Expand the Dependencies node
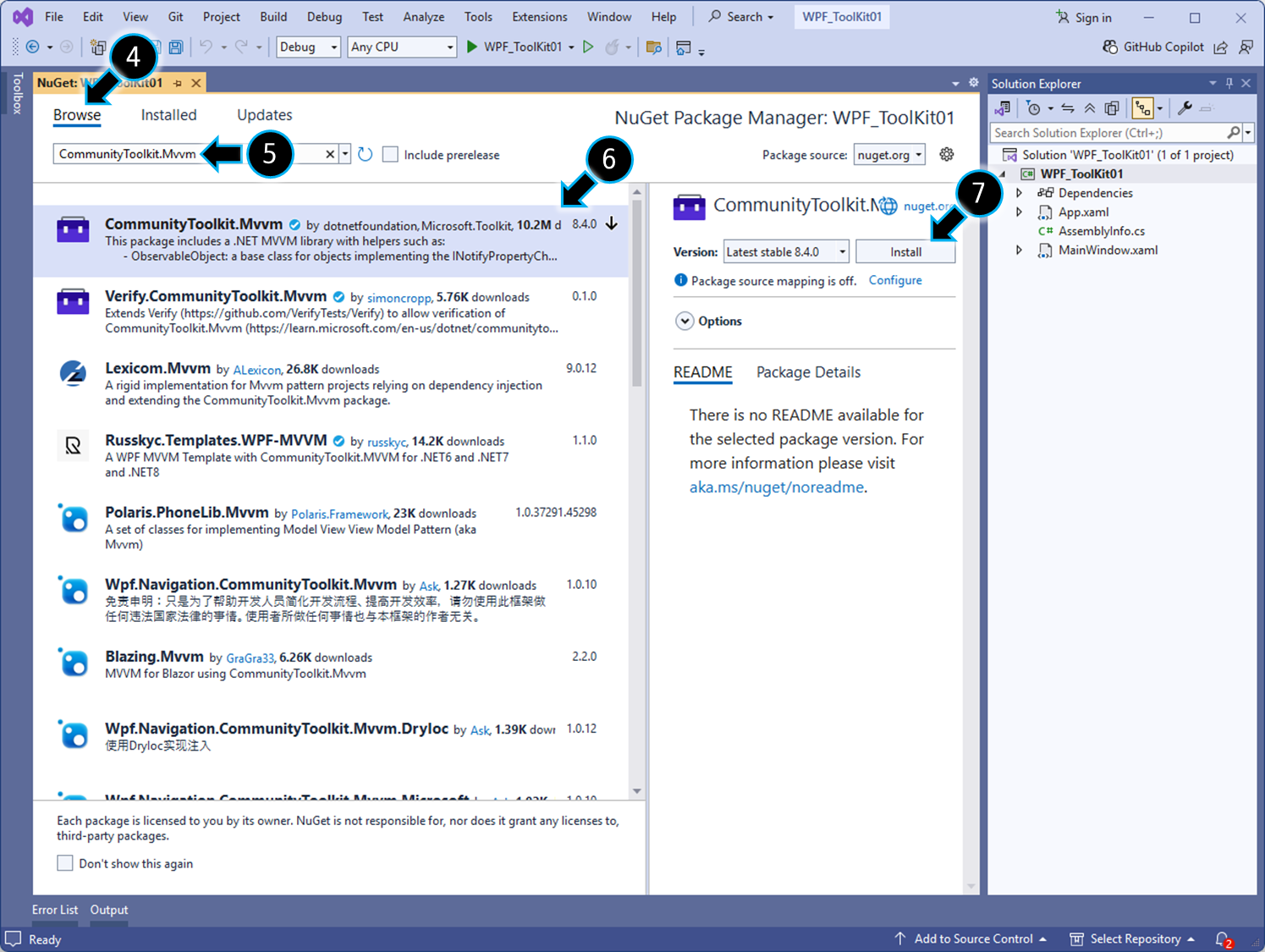Image resolution: width=1265 pixels, height=952 pixels. [x=1020, y=193]
